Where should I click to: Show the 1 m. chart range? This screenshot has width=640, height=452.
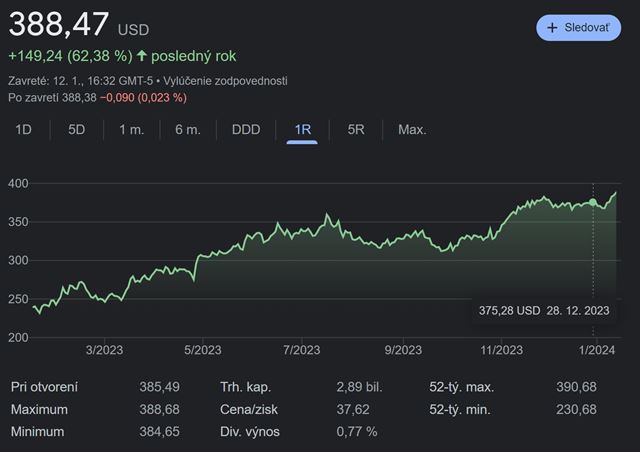point(132,129)
